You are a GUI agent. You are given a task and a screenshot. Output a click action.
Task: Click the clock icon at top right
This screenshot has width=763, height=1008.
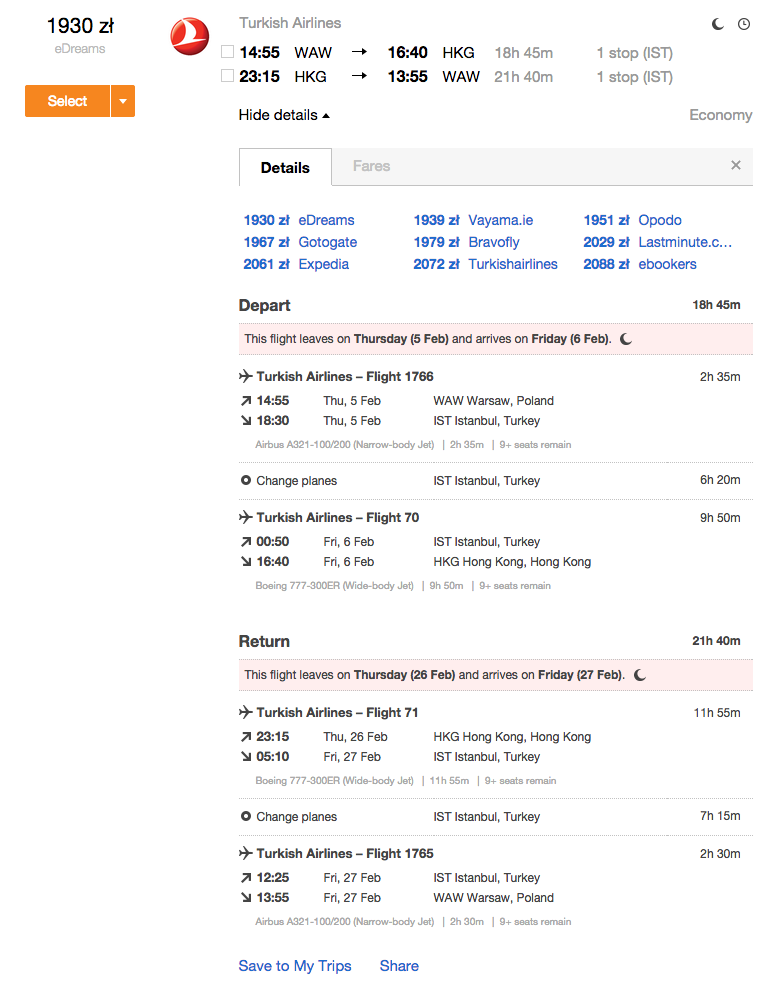point(744,24)
